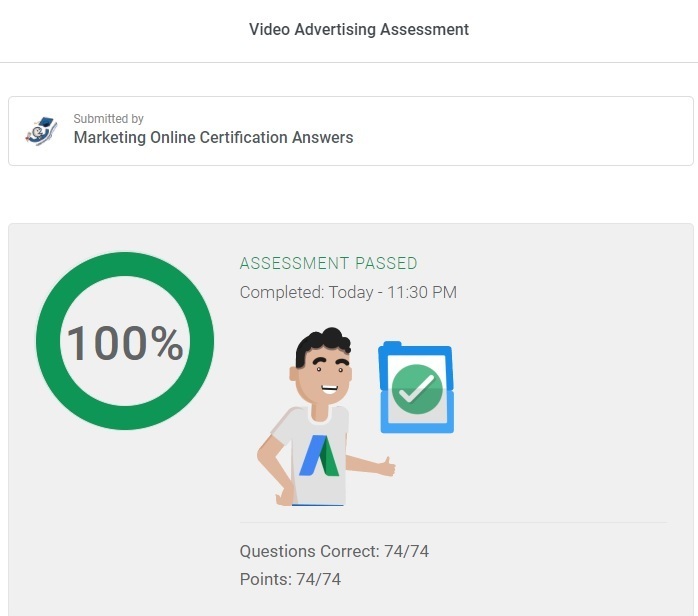Image resolution: width=698 pixels, height=616 pixels.
Task: Click the Video Advertising Assessment title
Action: pyautogui.click(x=359, y=29)
